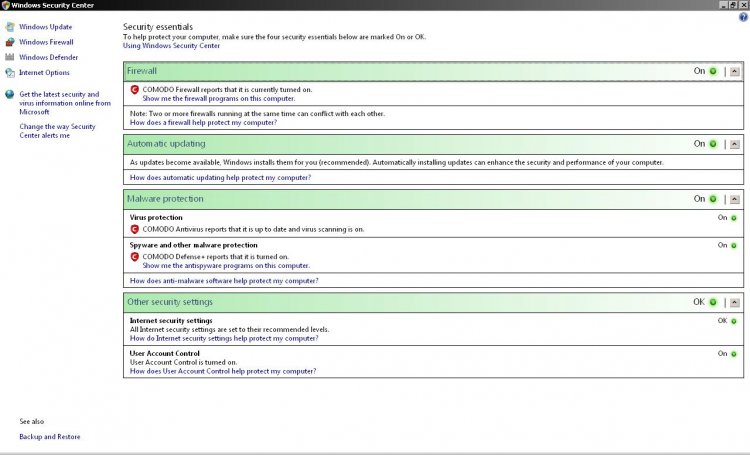
Task: Open the Backup and Restore link
Action: point(50,437)
